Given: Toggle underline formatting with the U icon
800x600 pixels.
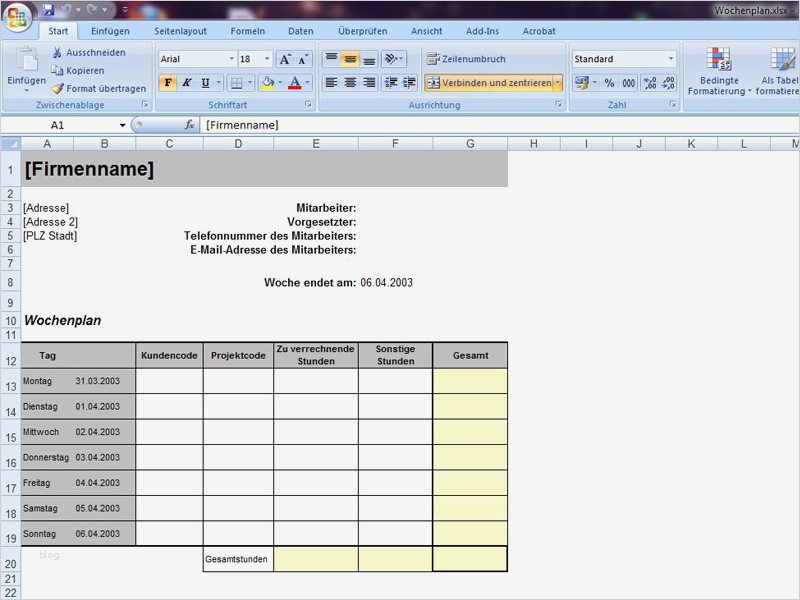Looking at the screenshot, I should tap(204, 84).
